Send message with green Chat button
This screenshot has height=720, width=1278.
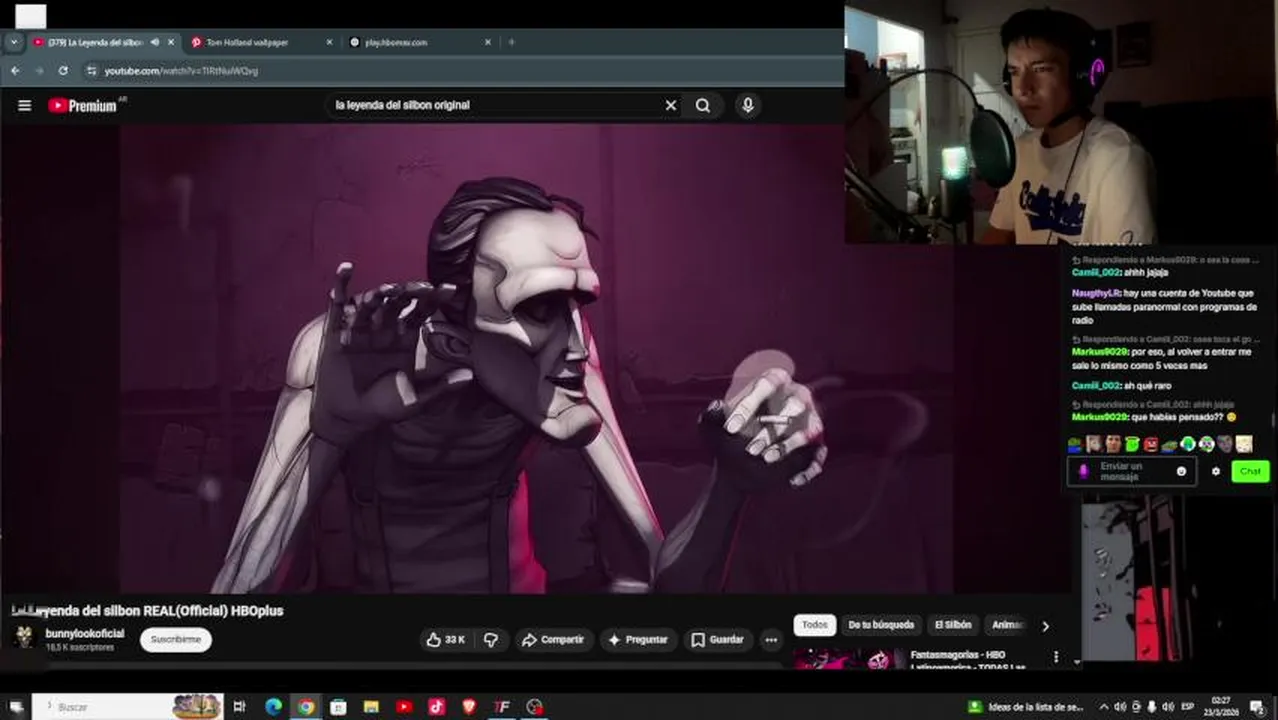click(1250, 471)
